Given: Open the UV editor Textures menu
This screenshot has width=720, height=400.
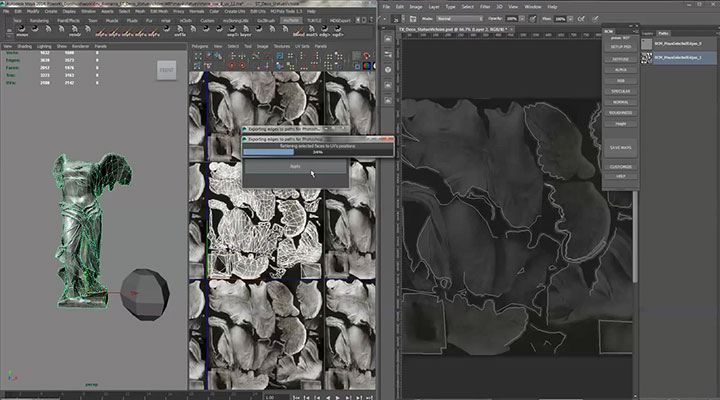Looking at the screenshot, I should [281, 46].
